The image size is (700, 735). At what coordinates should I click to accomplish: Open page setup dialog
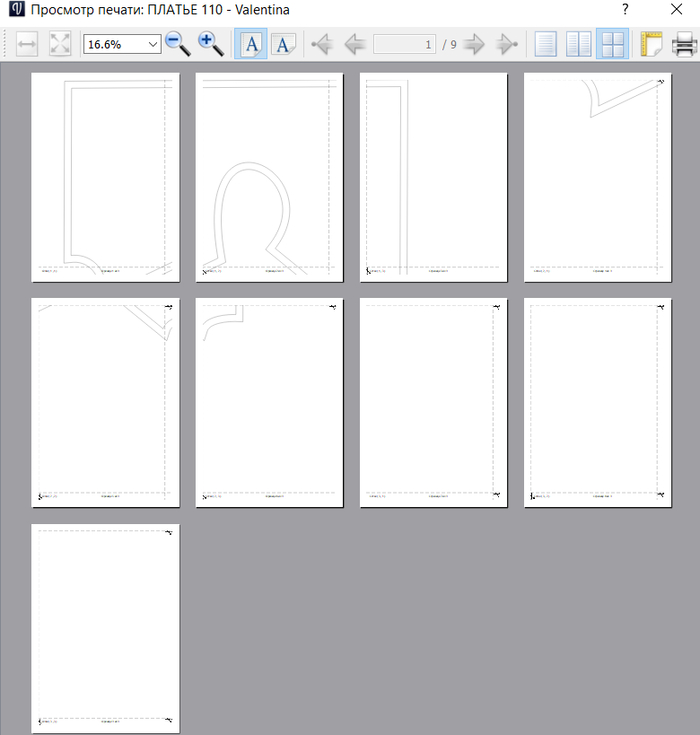coord(651,44)
